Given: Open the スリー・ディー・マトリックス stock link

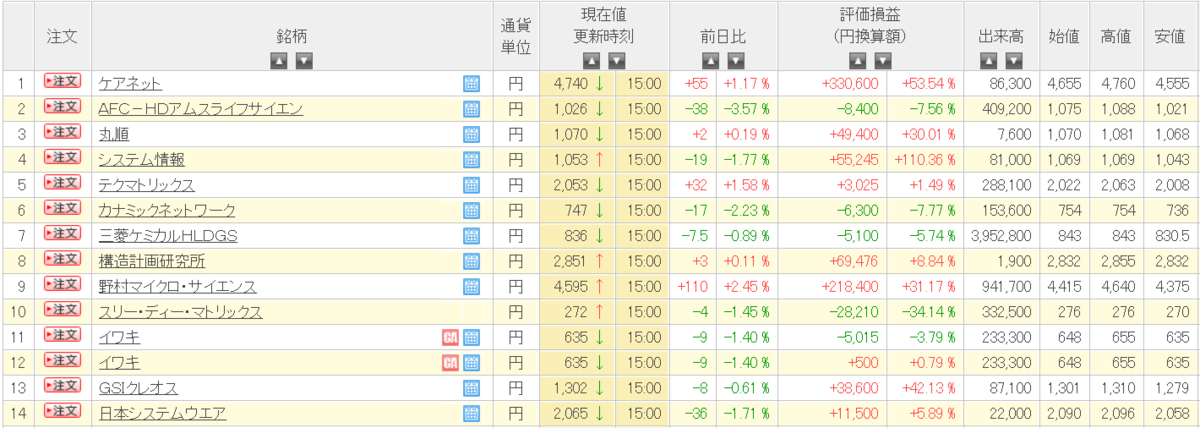Looking at the screenshot, I should (180, 312).
